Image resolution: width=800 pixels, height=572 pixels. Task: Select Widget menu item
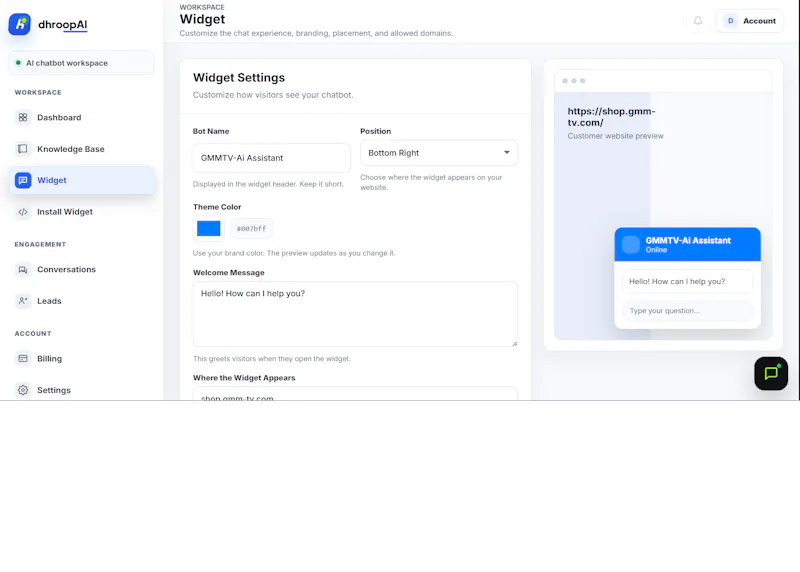pos(81,180)
